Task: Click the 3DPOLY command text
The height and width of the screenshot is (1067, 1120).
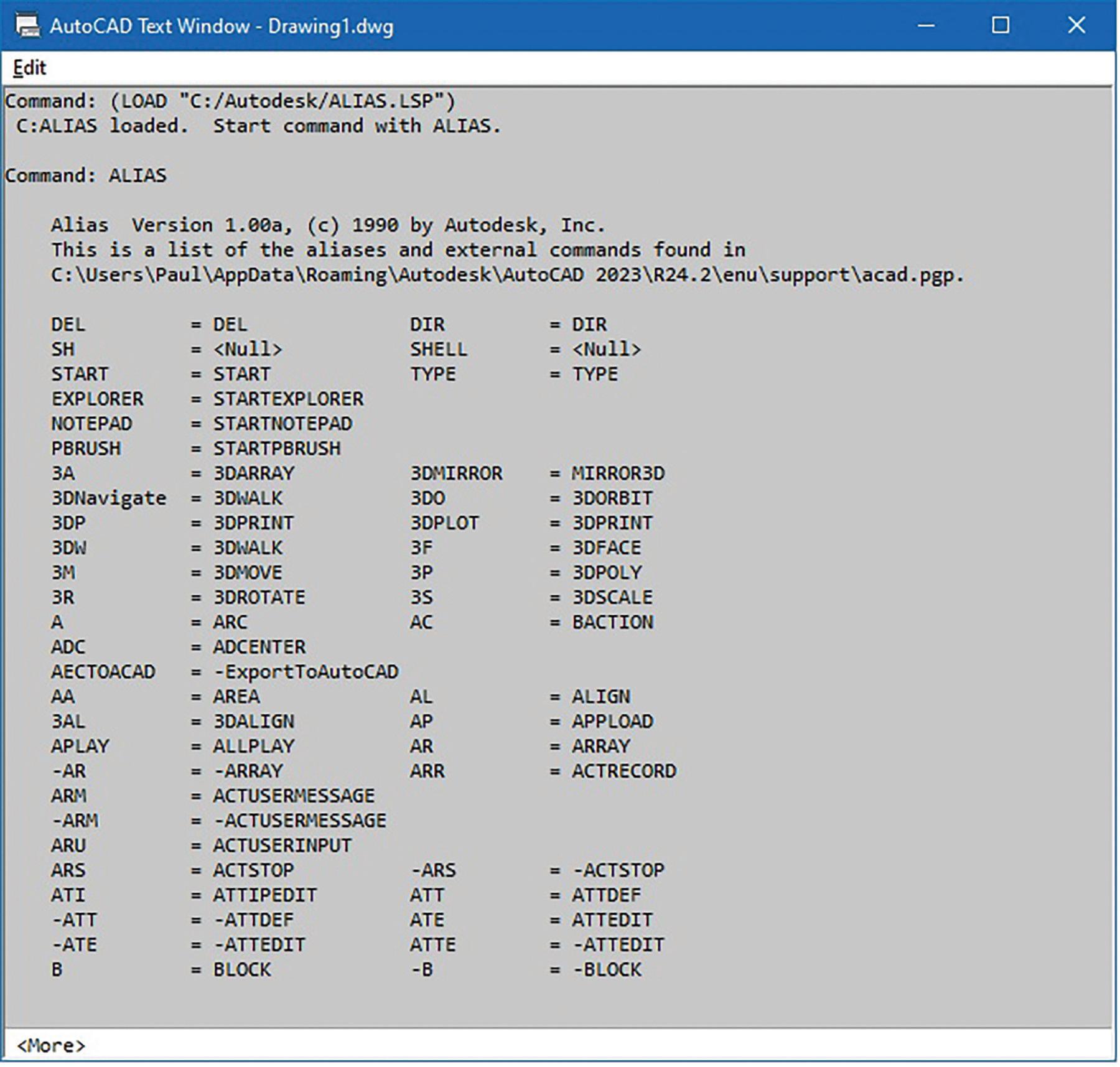Action: (607, 573)
